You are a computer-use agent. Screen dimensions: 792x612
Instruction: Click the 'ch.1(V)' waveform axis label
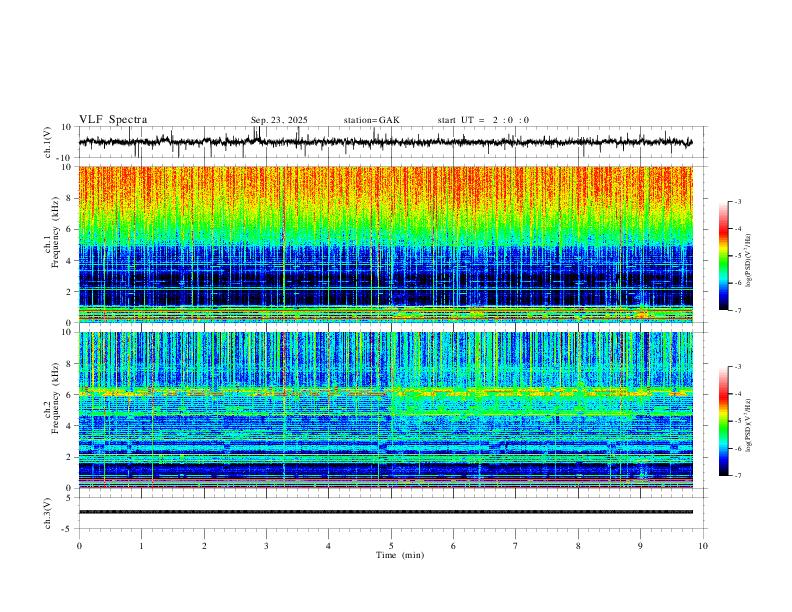[x=48, y=142]
